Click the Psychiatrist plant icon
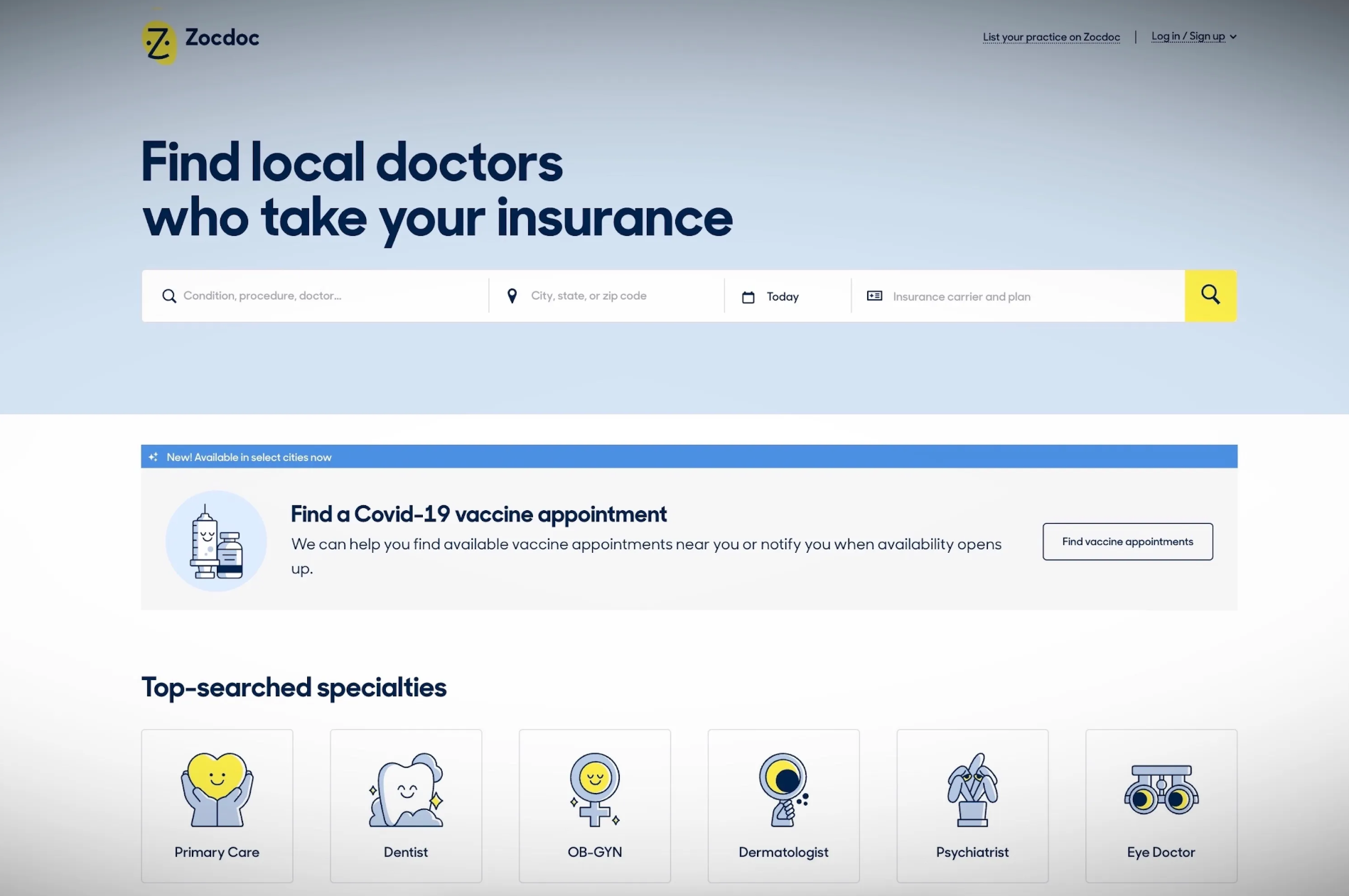 (x=972, y=789)
